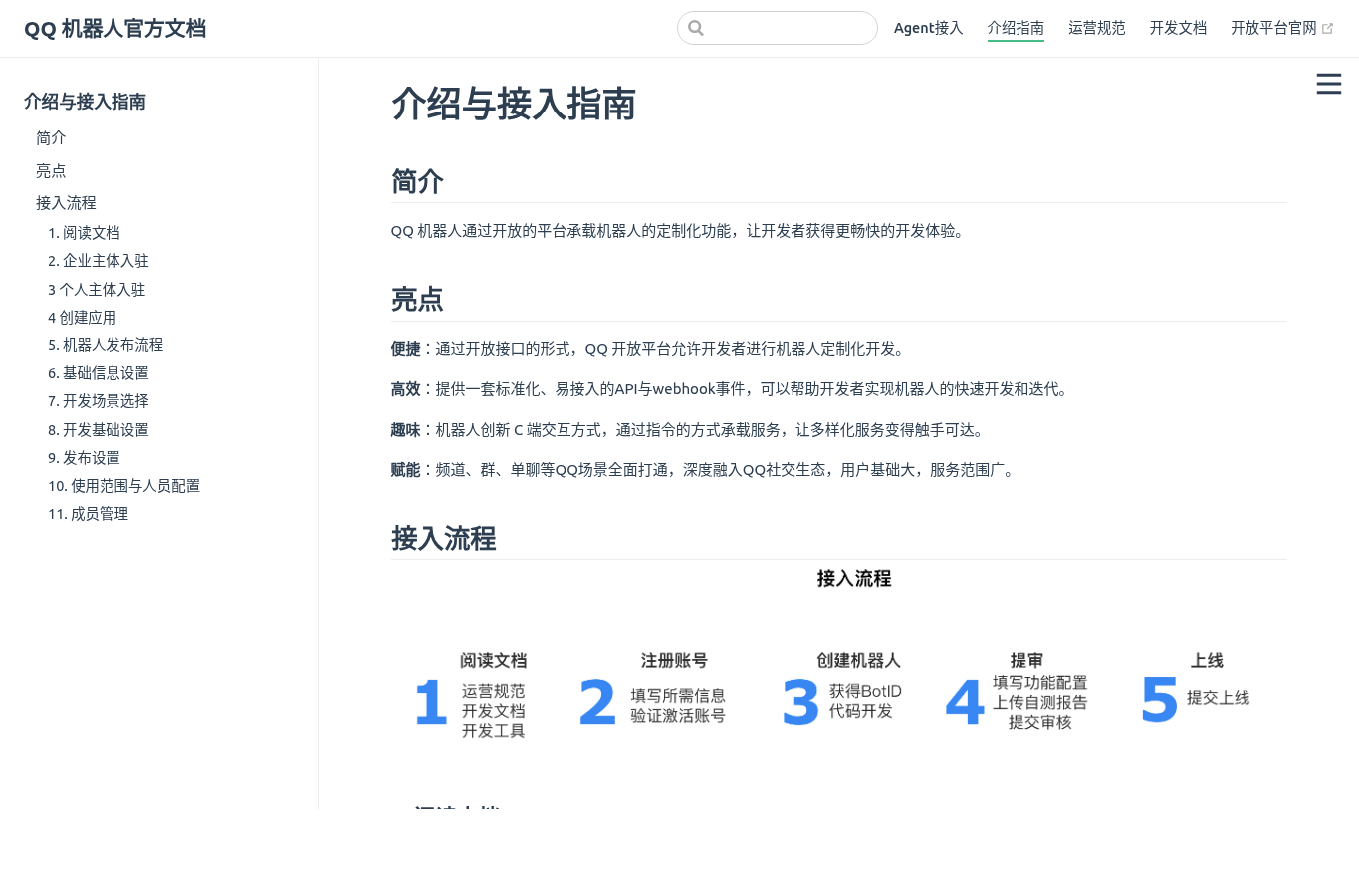Click the 亮点 section heading

(x=417, y=300)
